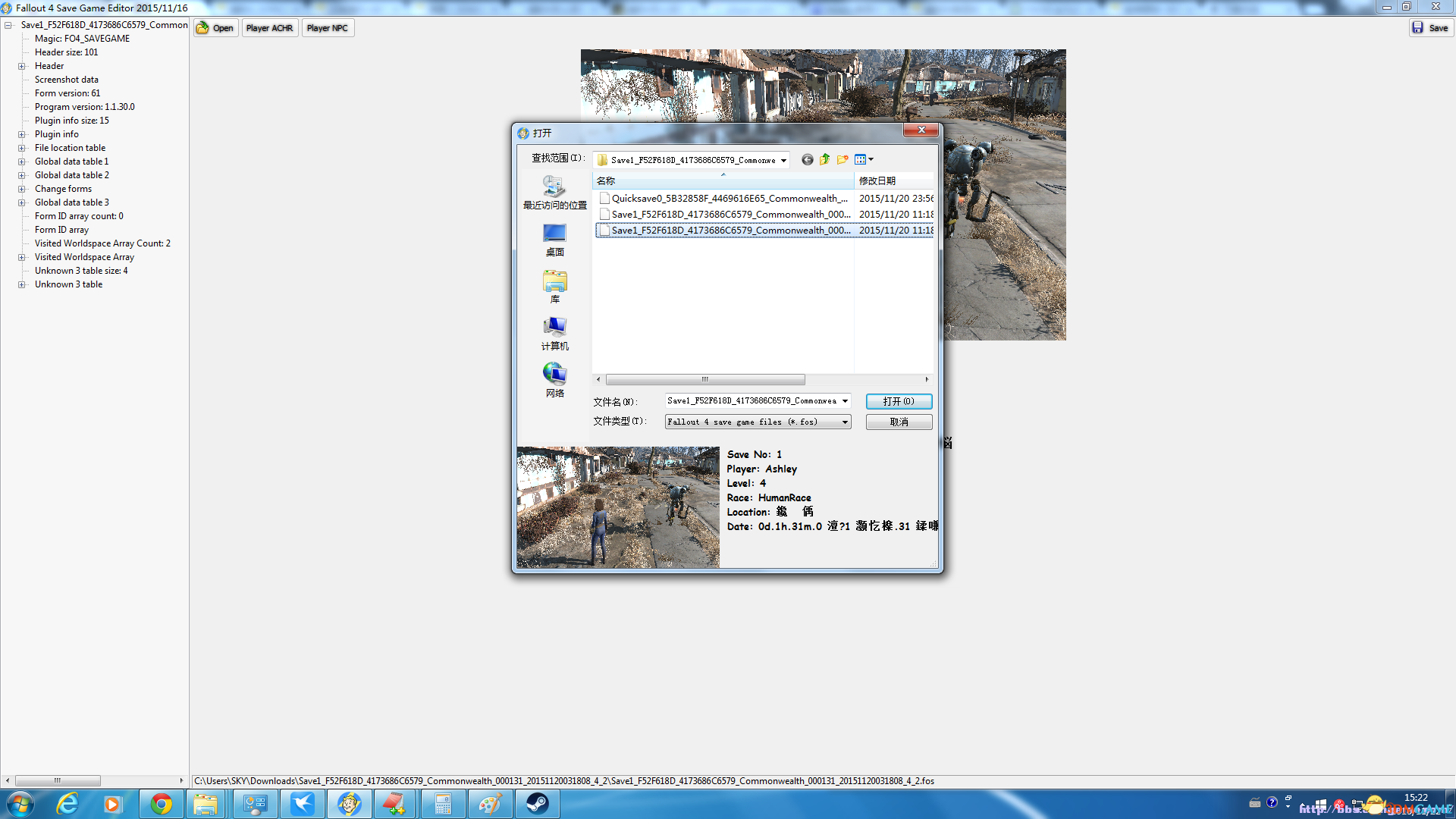The width and height of the screenshot is (1456, 819).
Task: Select 'Form ID array count: 0' item
Action: coord(79,216)
